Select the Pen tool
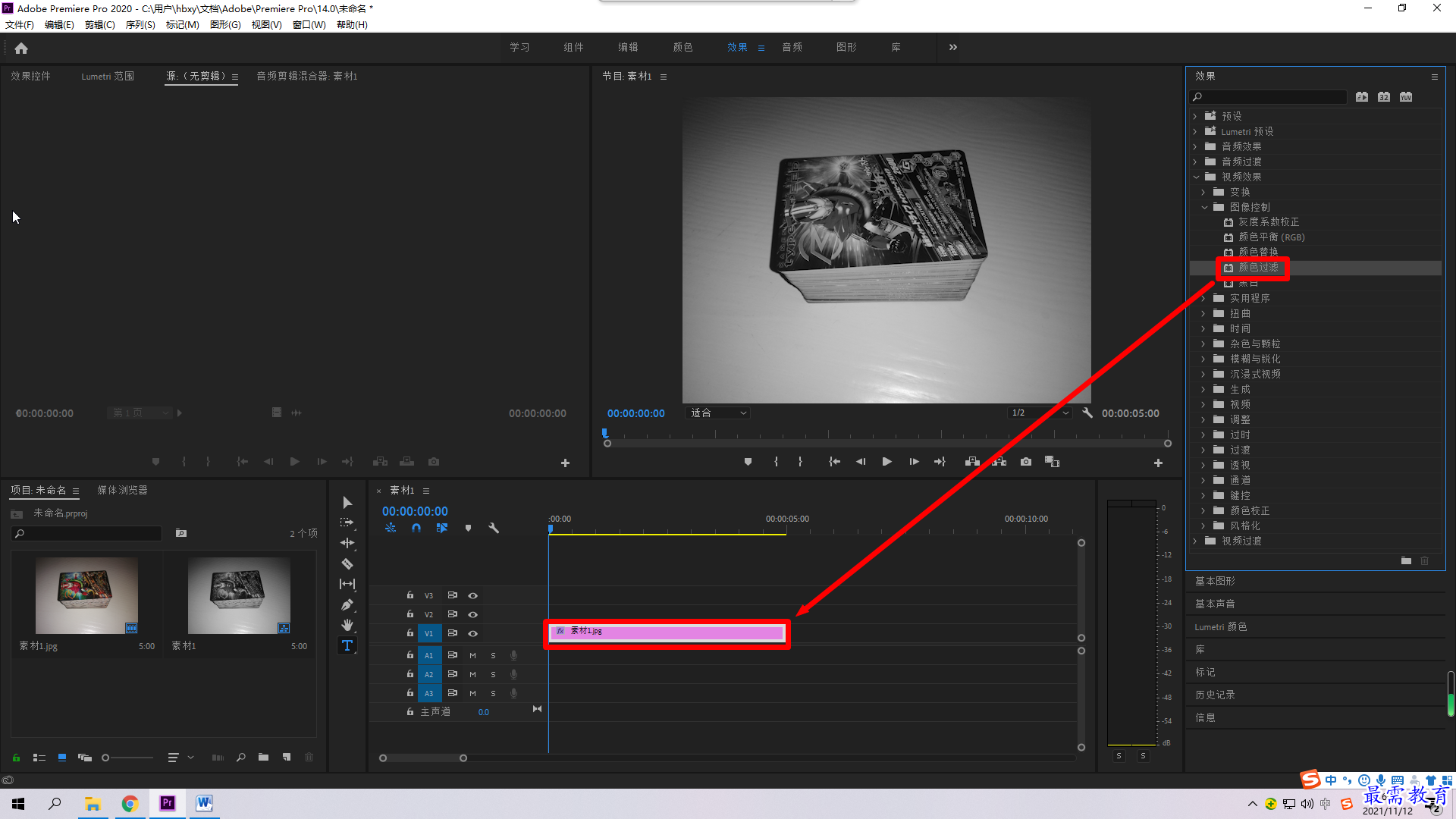The image size is (1456, 819). click(x=347, y=604)
